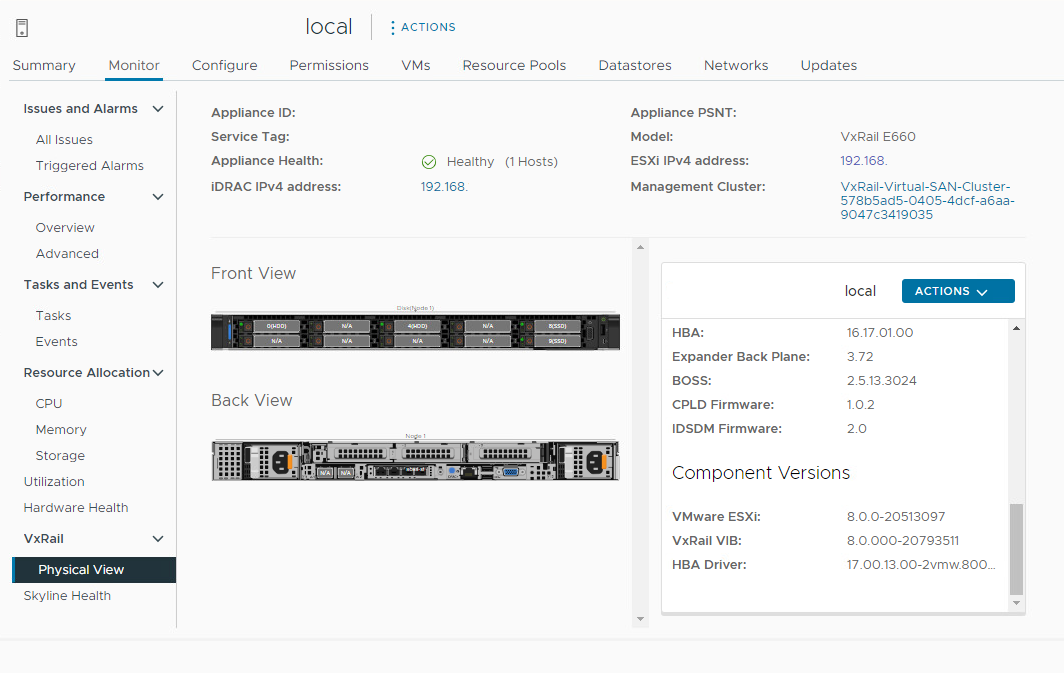
Task: Collapse the Resource Allocation section
Action: click(x=157, y=372)
